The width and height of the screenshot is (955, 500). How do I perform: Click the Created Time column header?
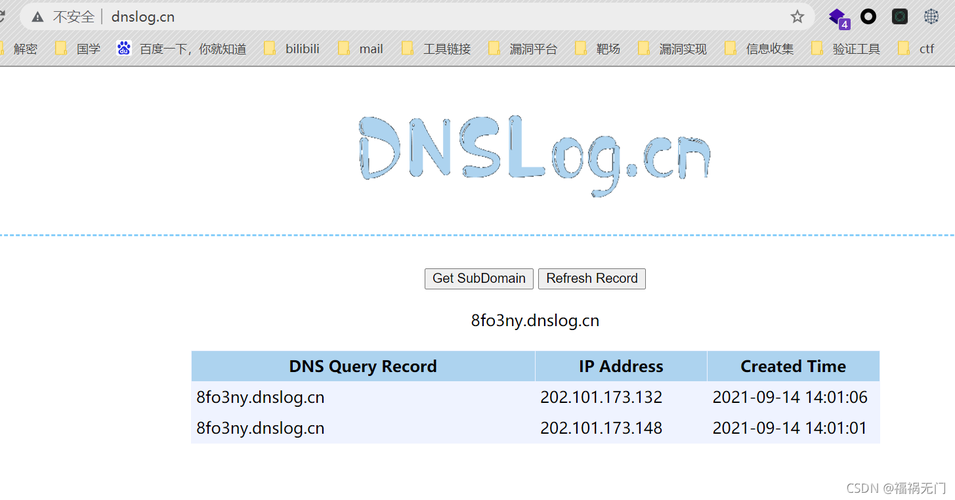(793, 366)
